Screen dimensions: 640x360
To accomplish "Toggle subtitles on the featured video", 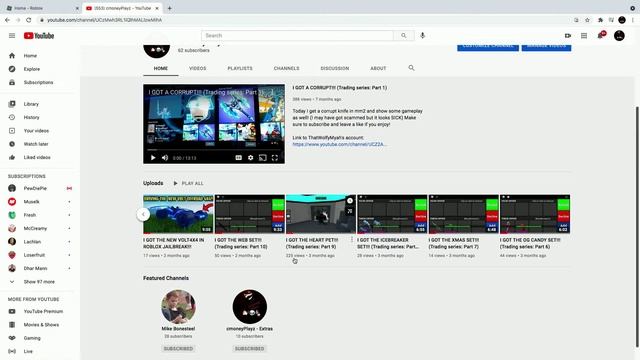I will coord(239,158).
